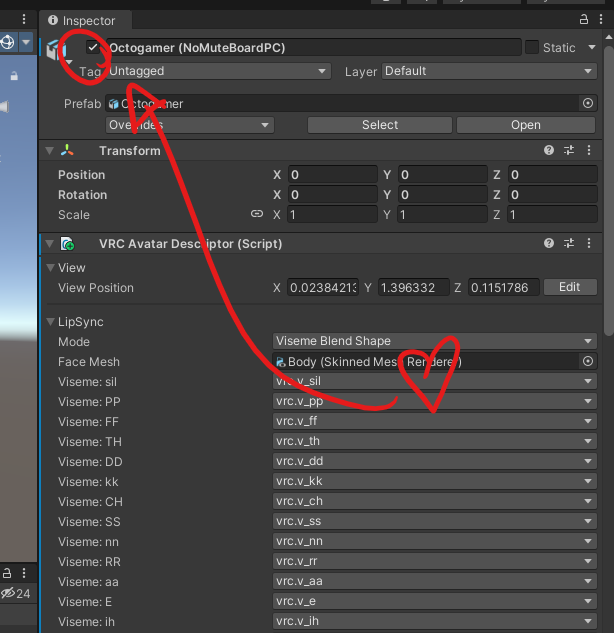This screenshot has width=614, height=633.
Task: Toggle the left panel lock icon at bottom
Action: pos(7,573)
